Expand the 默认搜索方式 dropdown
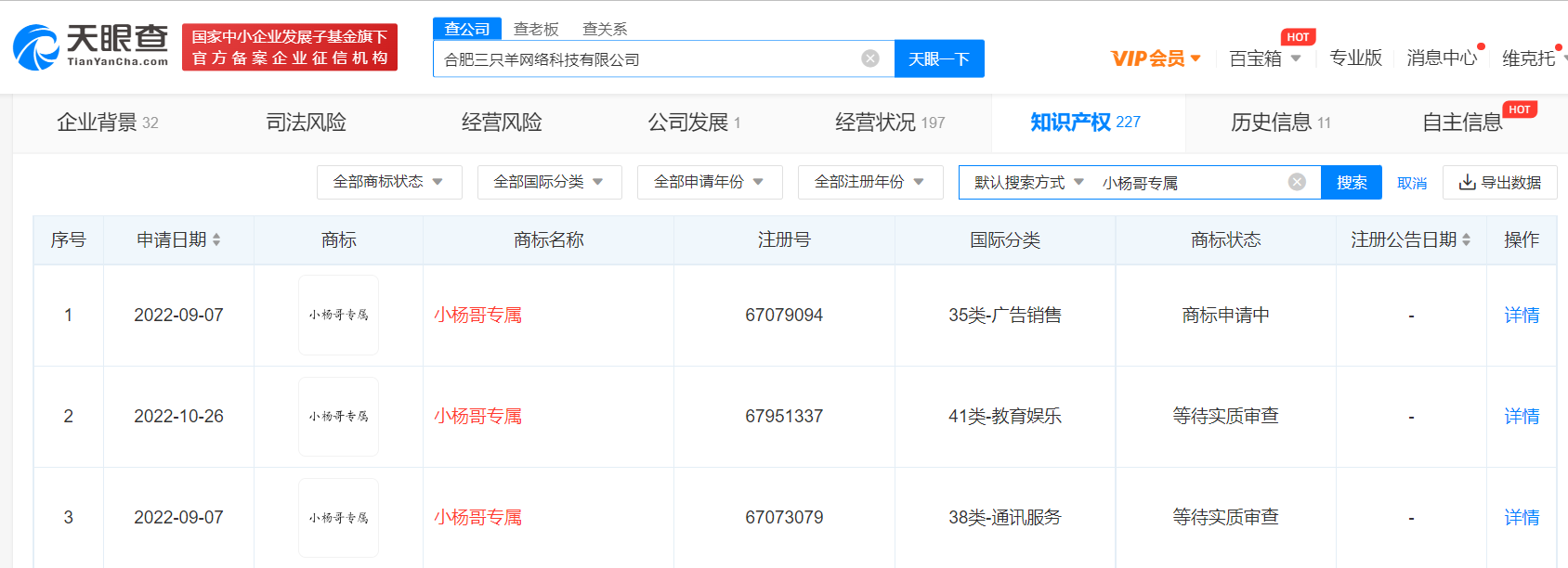 coord(1029,182)
